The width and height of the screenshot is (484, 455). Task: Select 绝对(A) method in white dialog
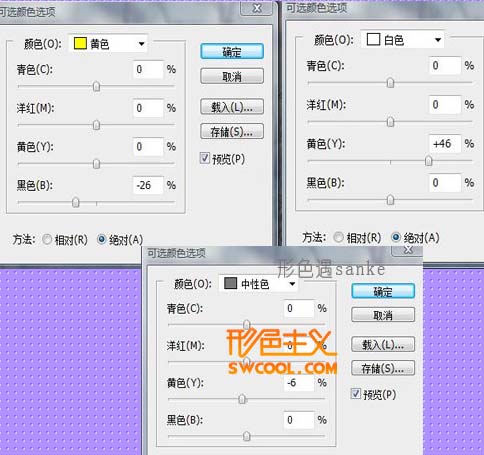coord(396,237)
